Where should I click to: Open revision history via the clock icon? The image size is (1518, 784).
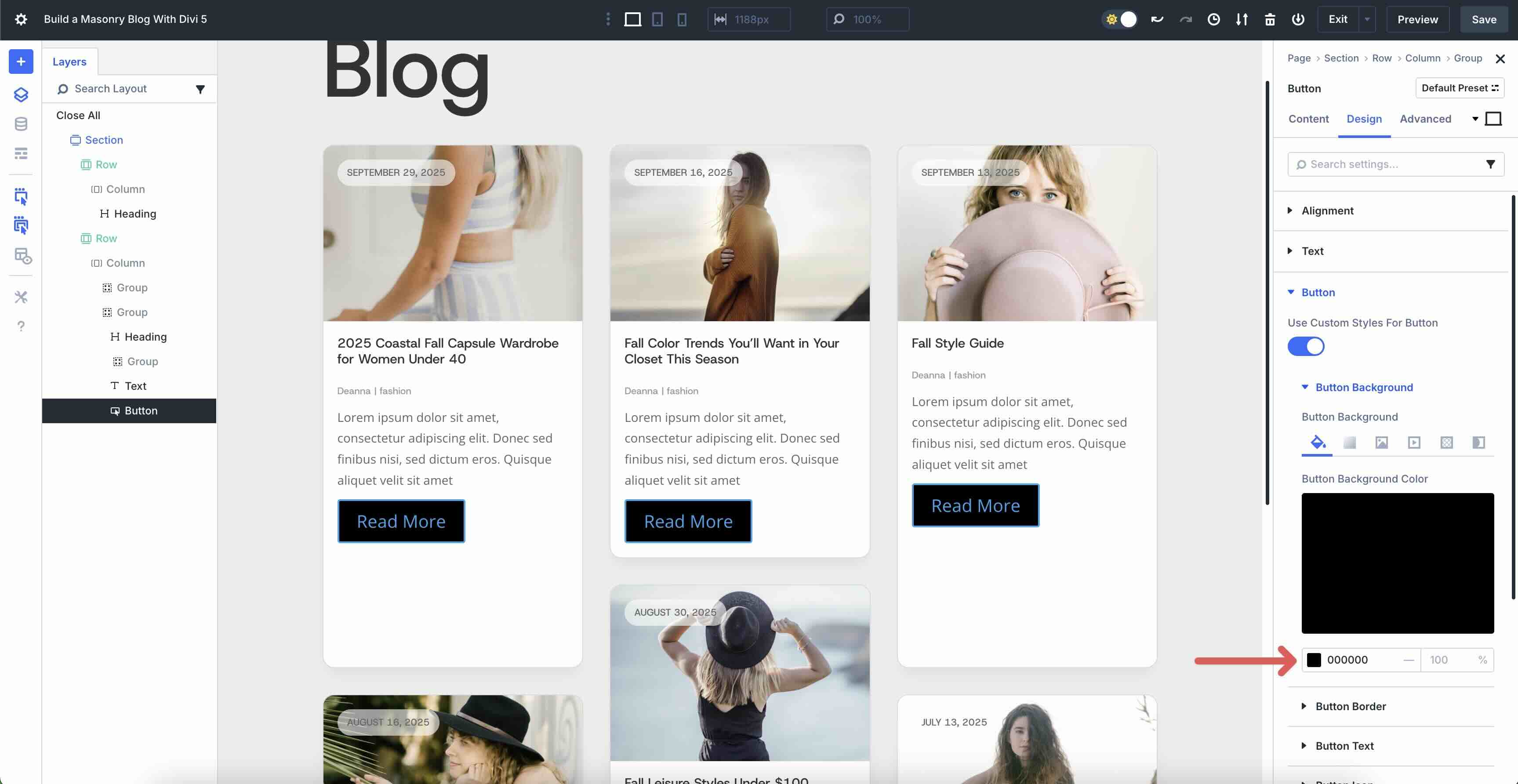tap(1214, 19)
